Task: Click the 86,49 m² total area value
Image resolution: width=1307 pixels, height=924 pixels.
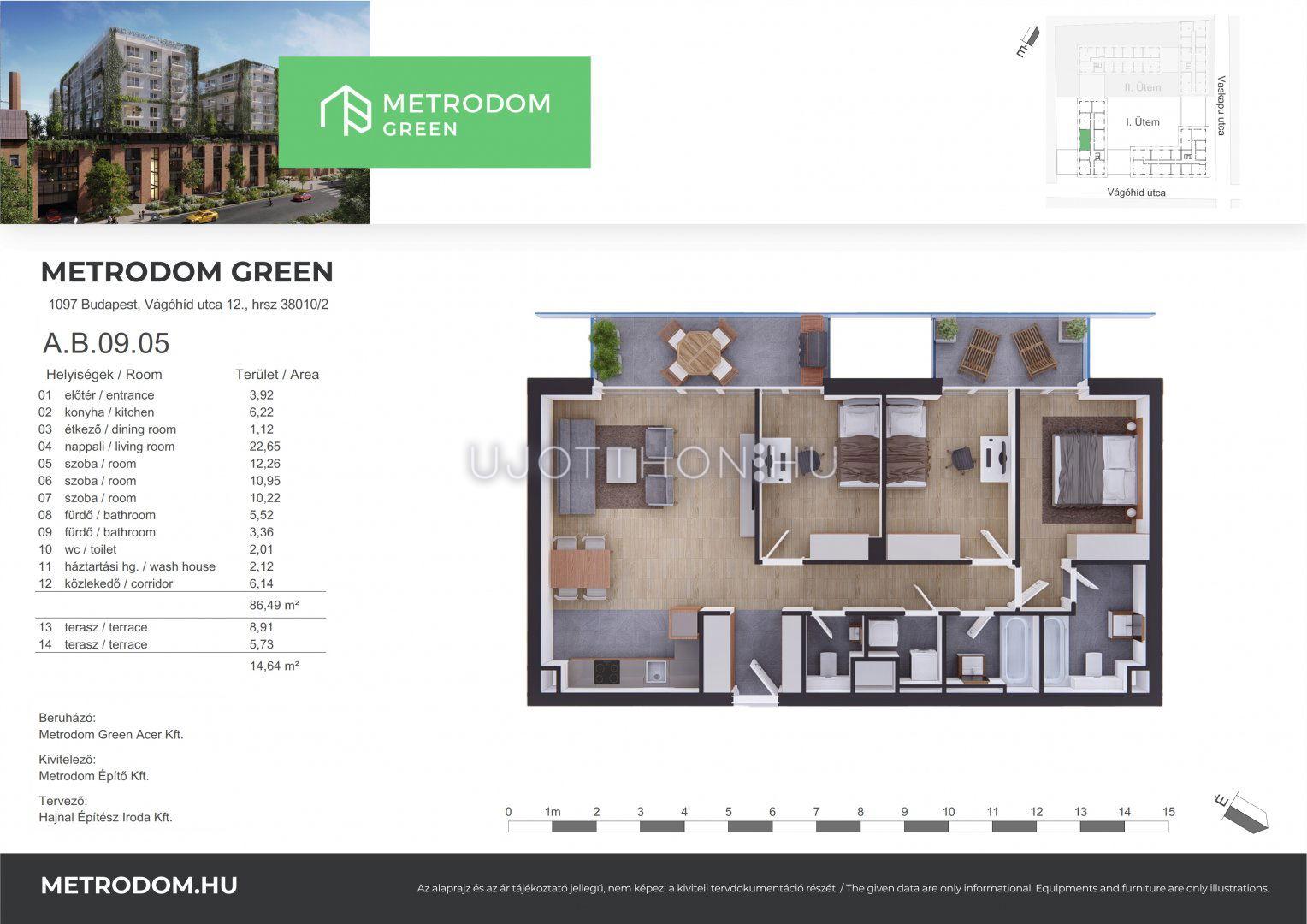Action: [274, 605]
